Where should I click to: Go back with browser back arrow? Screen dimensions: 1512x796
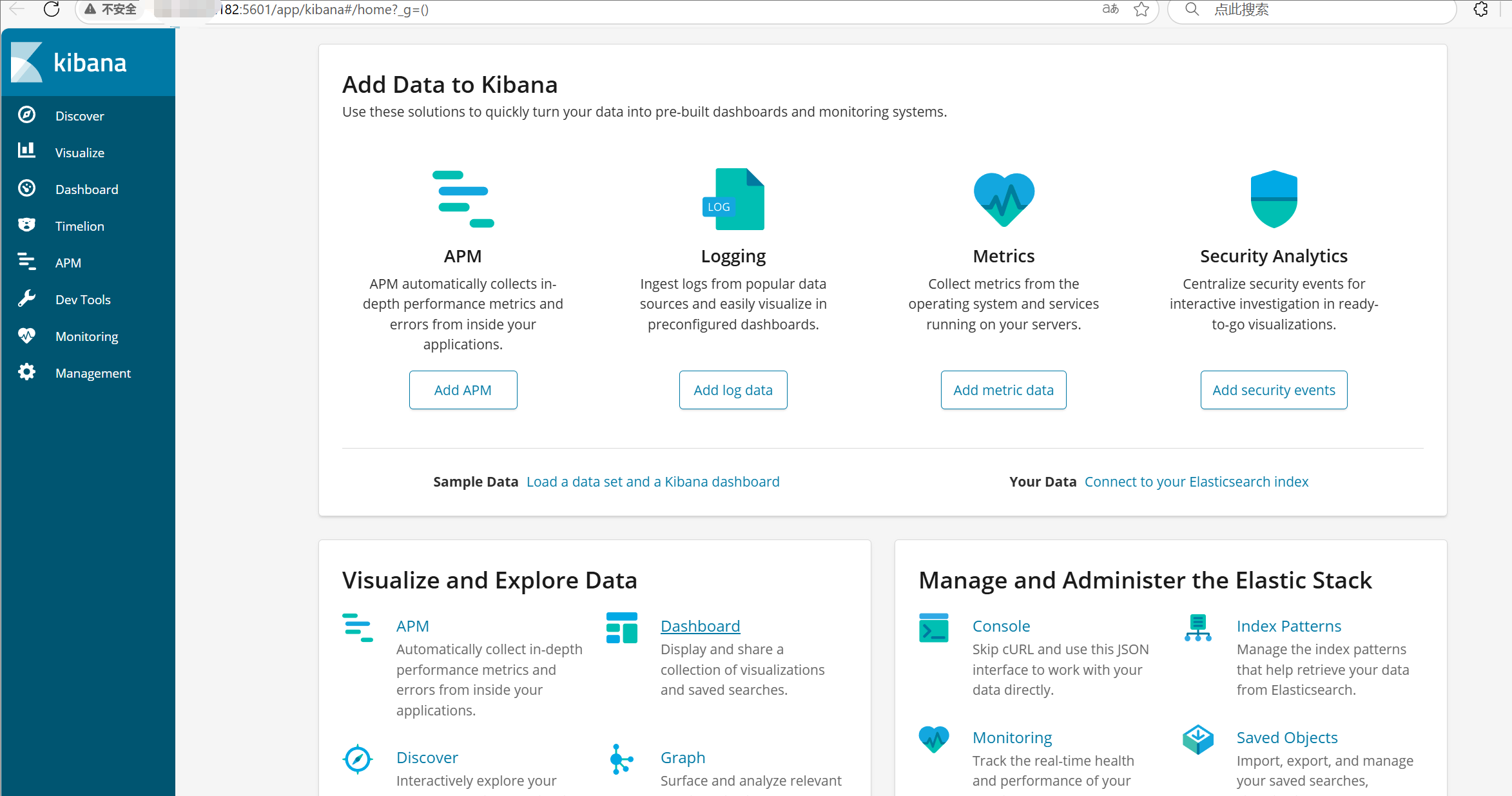pos(17,9)
